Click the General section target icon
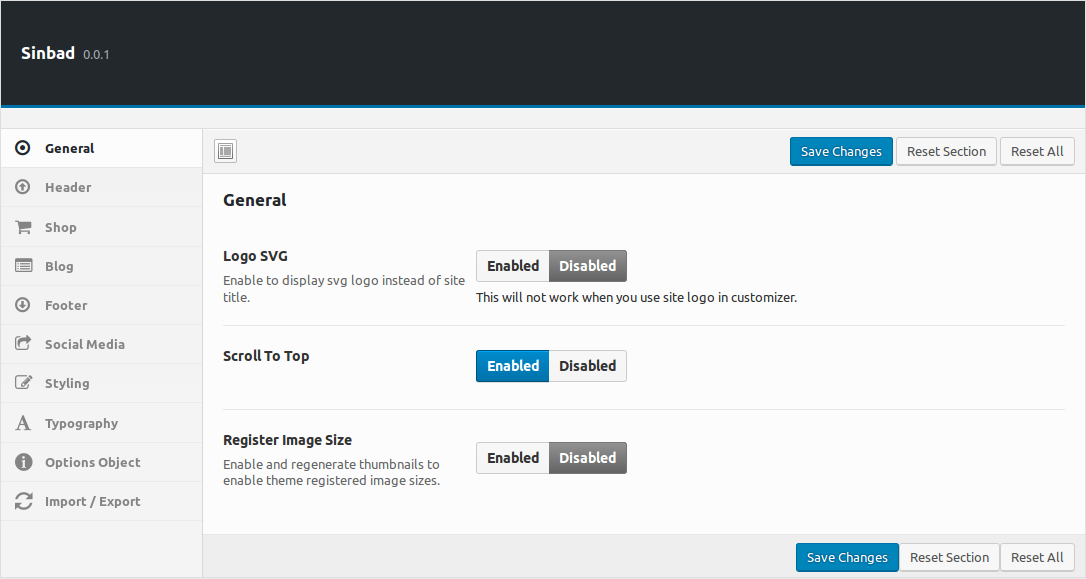 tap(23, 148)
